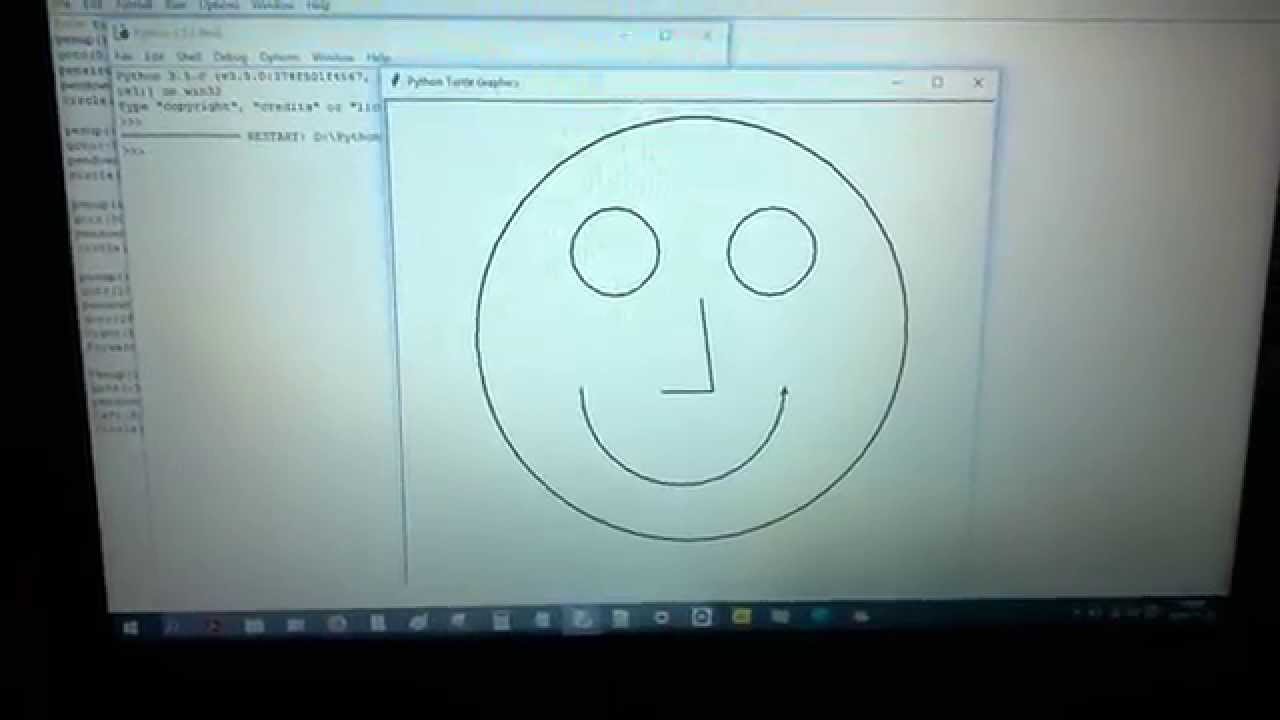Close the Python Shell window
Image resolution: width=1280 pixels, height=720 pixels.
(707, 36)
